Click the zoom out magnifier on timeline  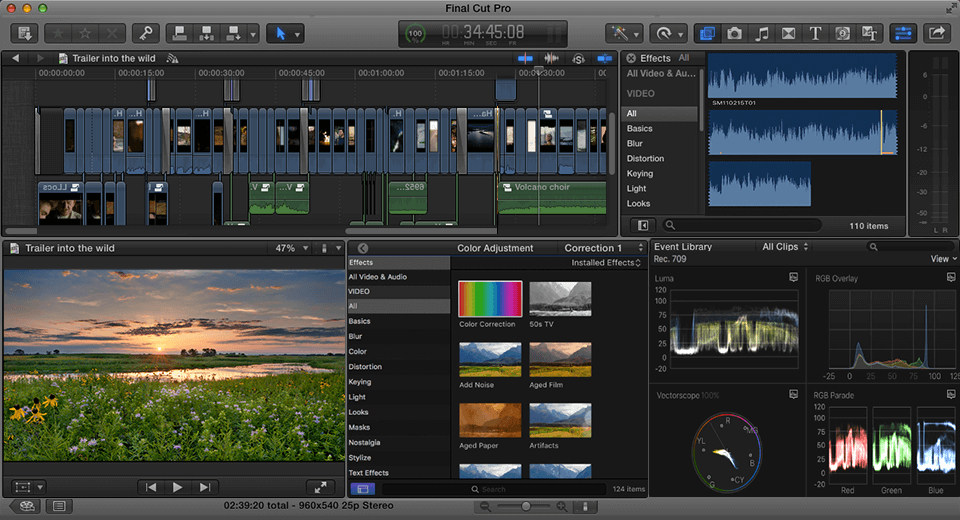coord(485,507)
